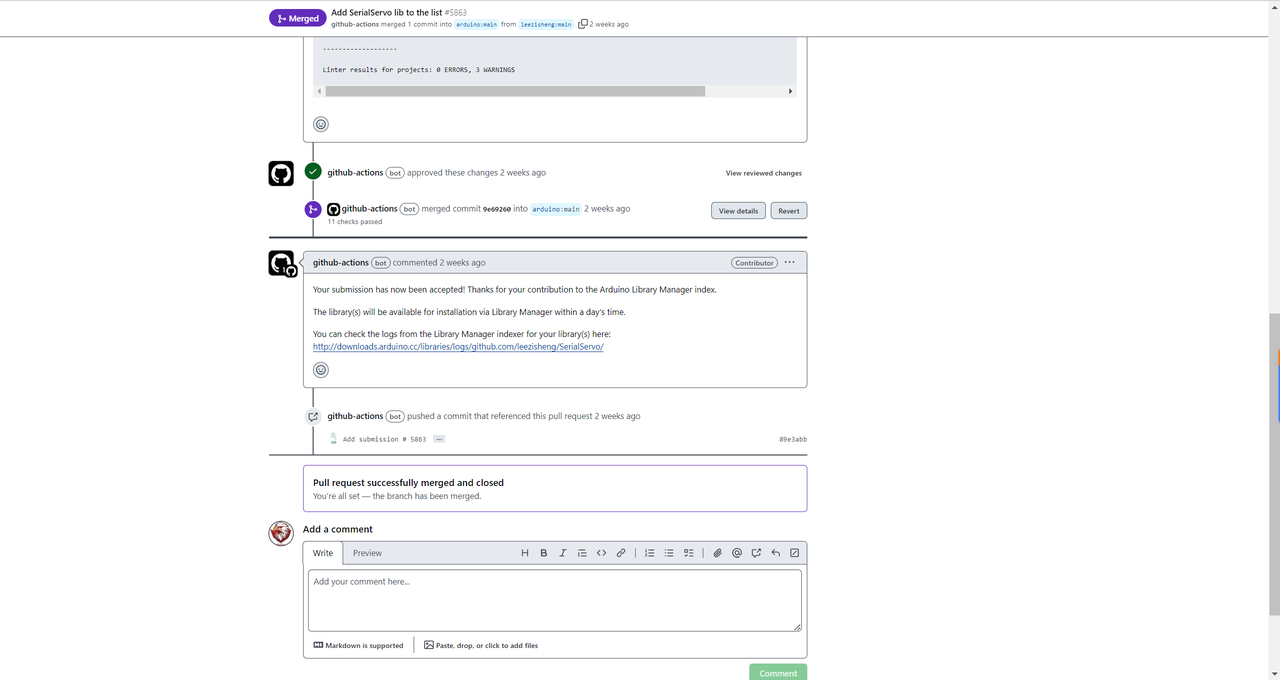Image resolution: width=1280 pixels, height=680 pixels.
Task: Click your user avatar beside Add a comment
Action: 281,533
